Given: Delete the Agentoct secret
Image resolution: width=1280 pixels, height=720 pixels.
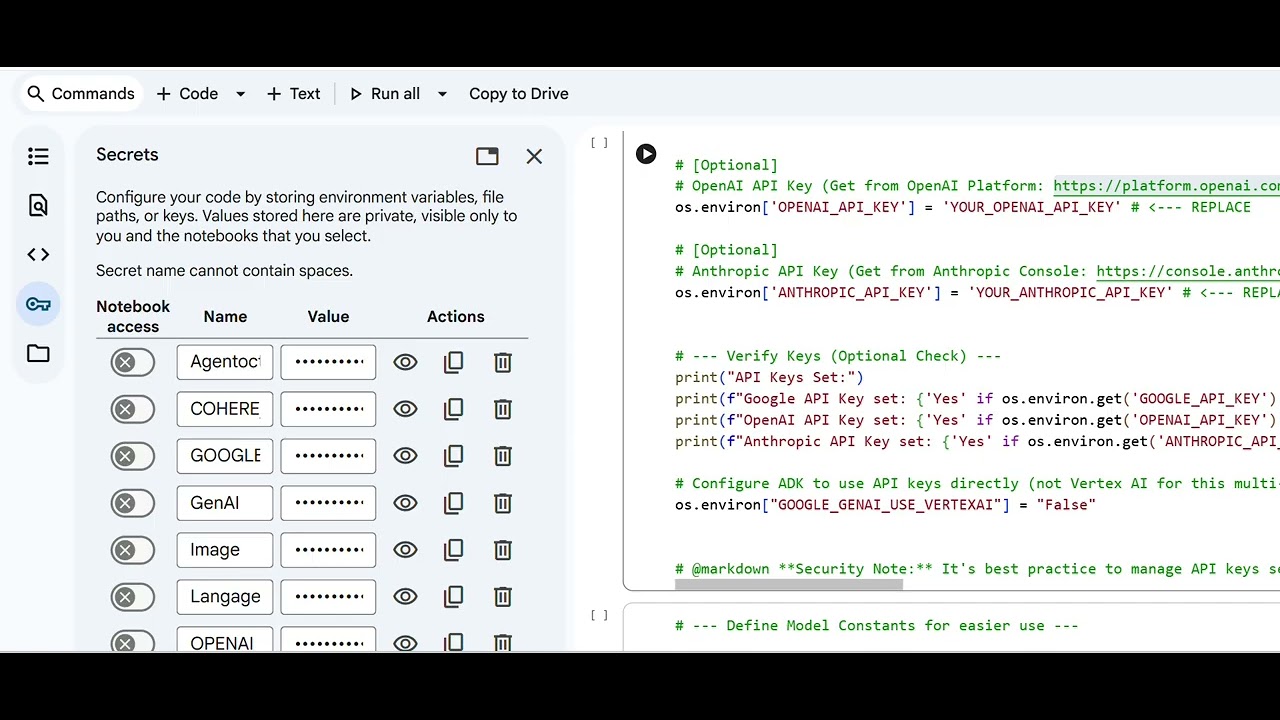Looking at the screenshot, I should coord(503,362).
